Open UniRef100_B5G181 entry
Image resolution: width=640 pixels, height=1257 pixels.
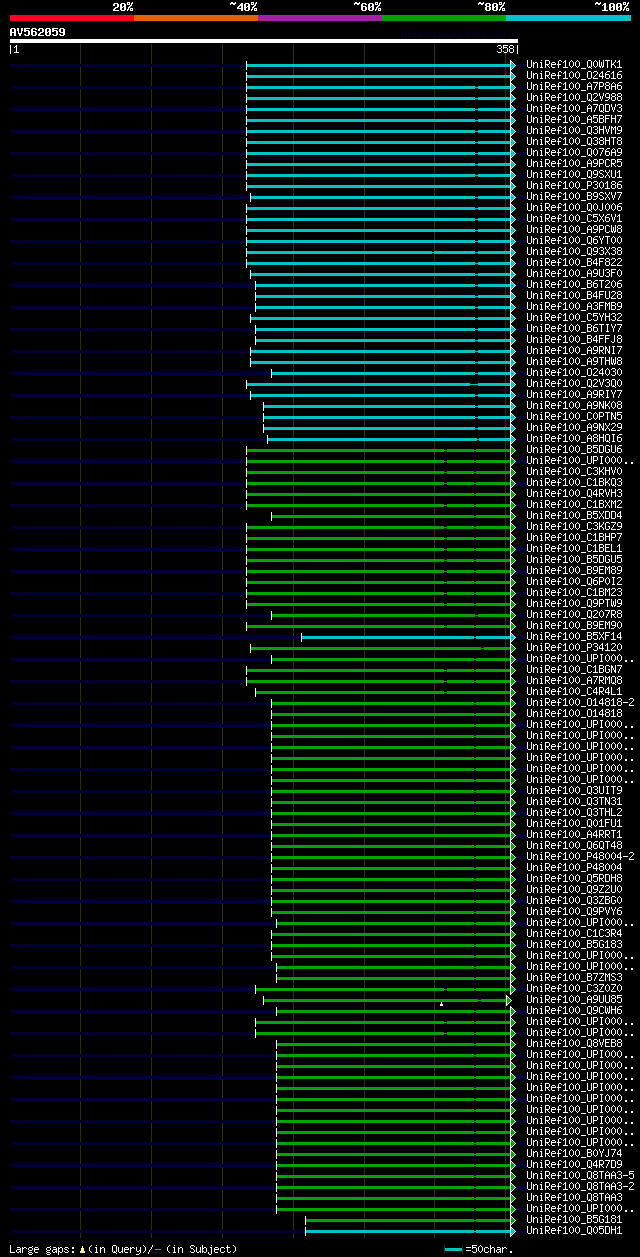574,1219
